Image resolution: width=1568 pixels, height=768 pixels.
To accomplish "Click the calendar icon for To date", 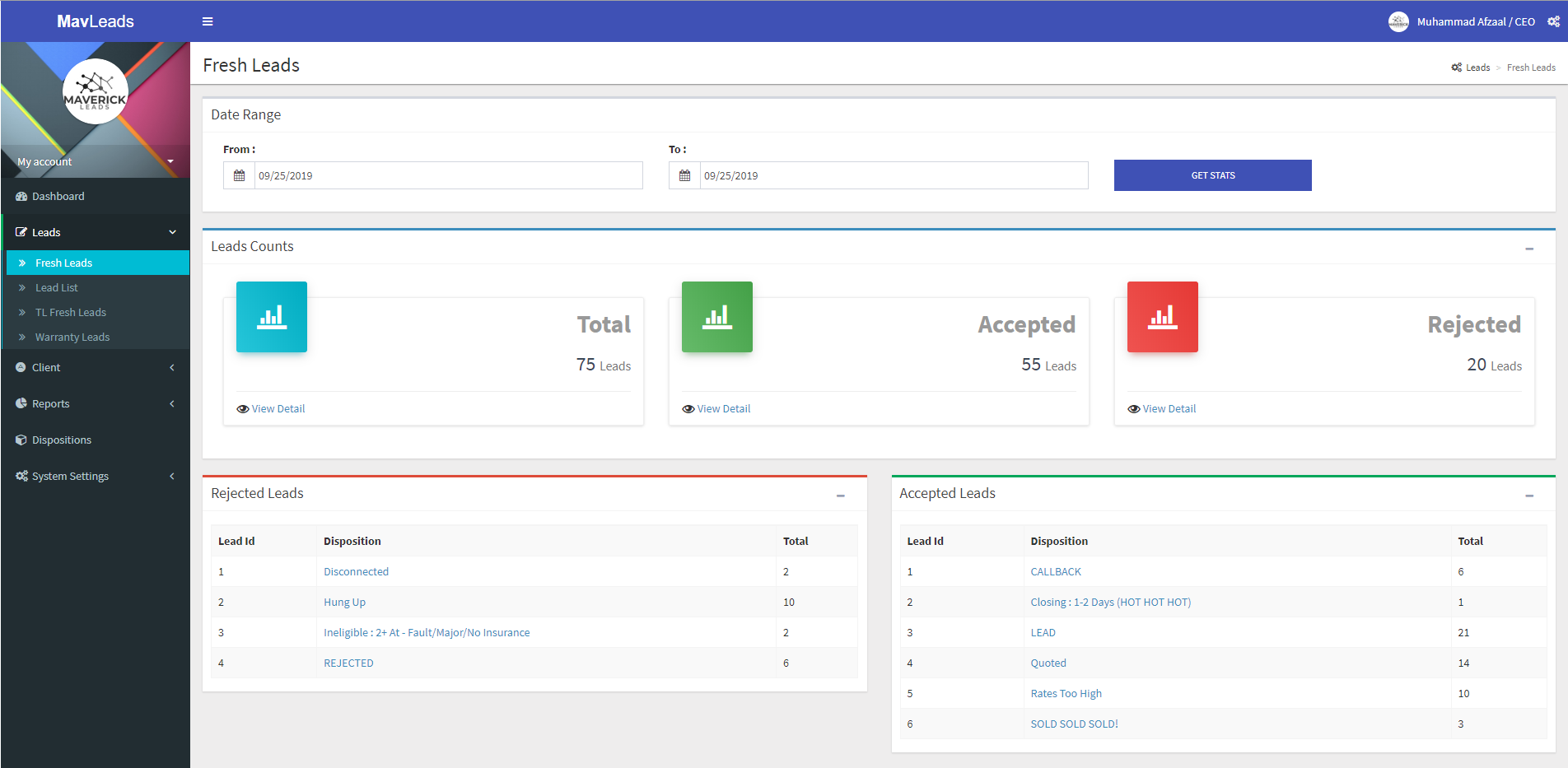I will [x=684, y=175].
